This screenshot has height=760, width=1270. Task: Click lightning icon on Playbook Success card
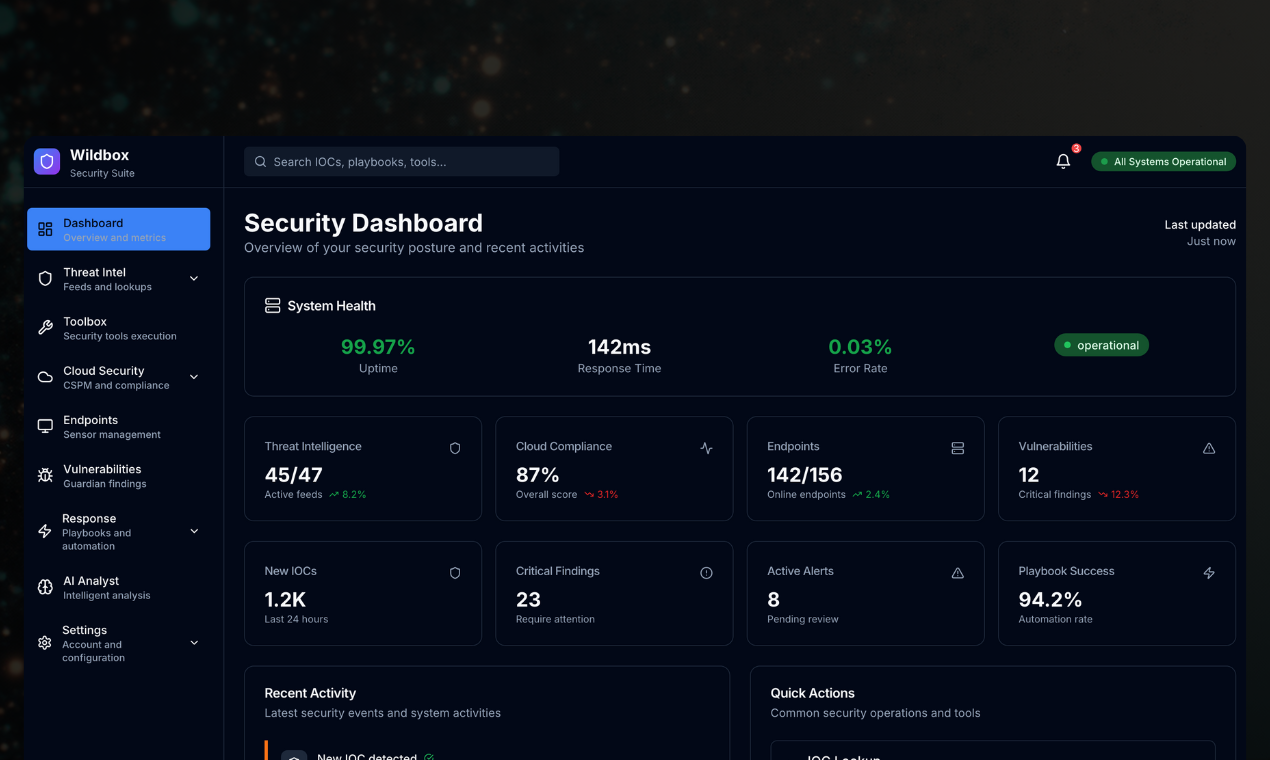click(1209, 573)
